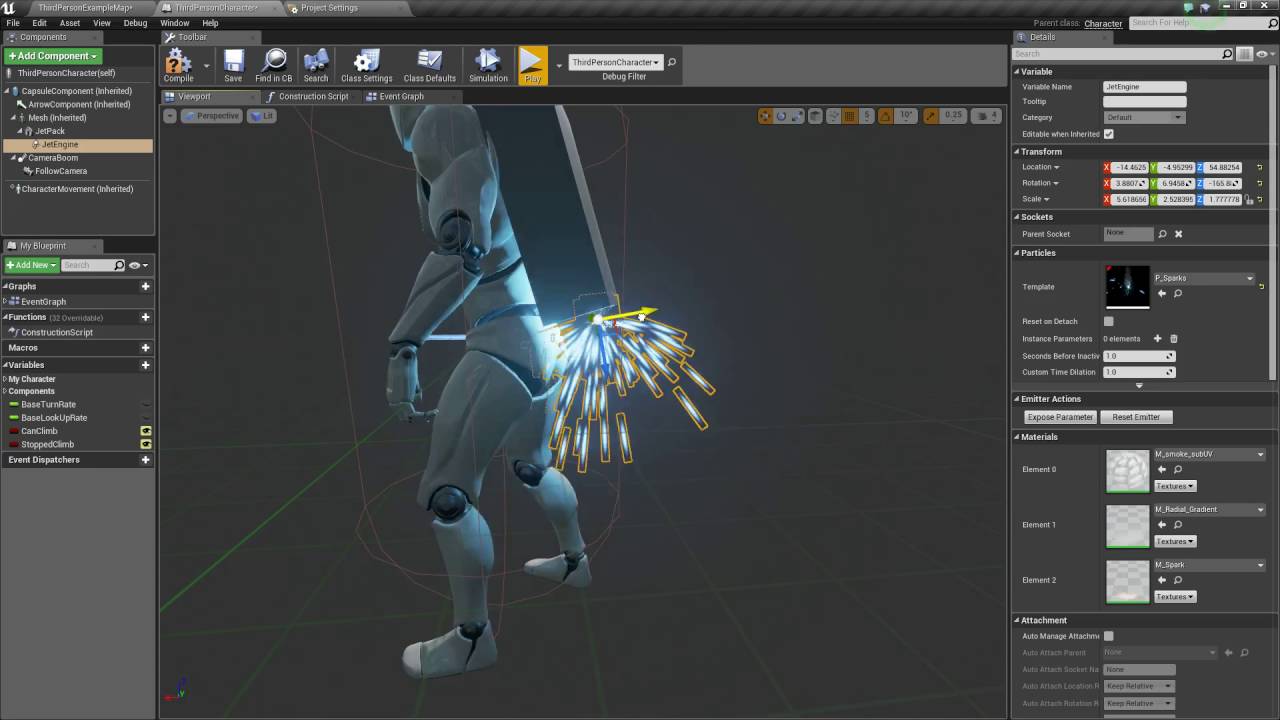The width and height of the screenshot is (1280, 720).
Task: Click the Save toolbar icon
Action: click(233, 66)
